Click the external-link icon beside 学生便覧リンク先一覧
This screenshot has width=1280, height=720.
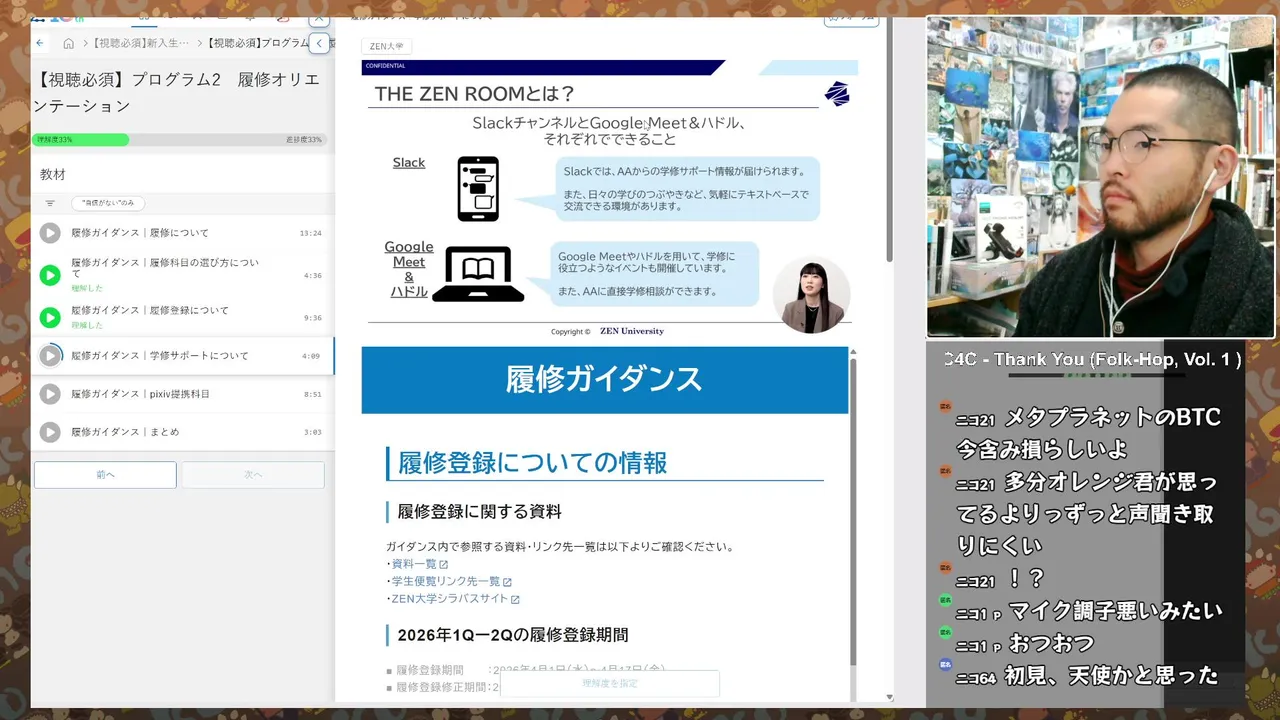coord(507,582)
